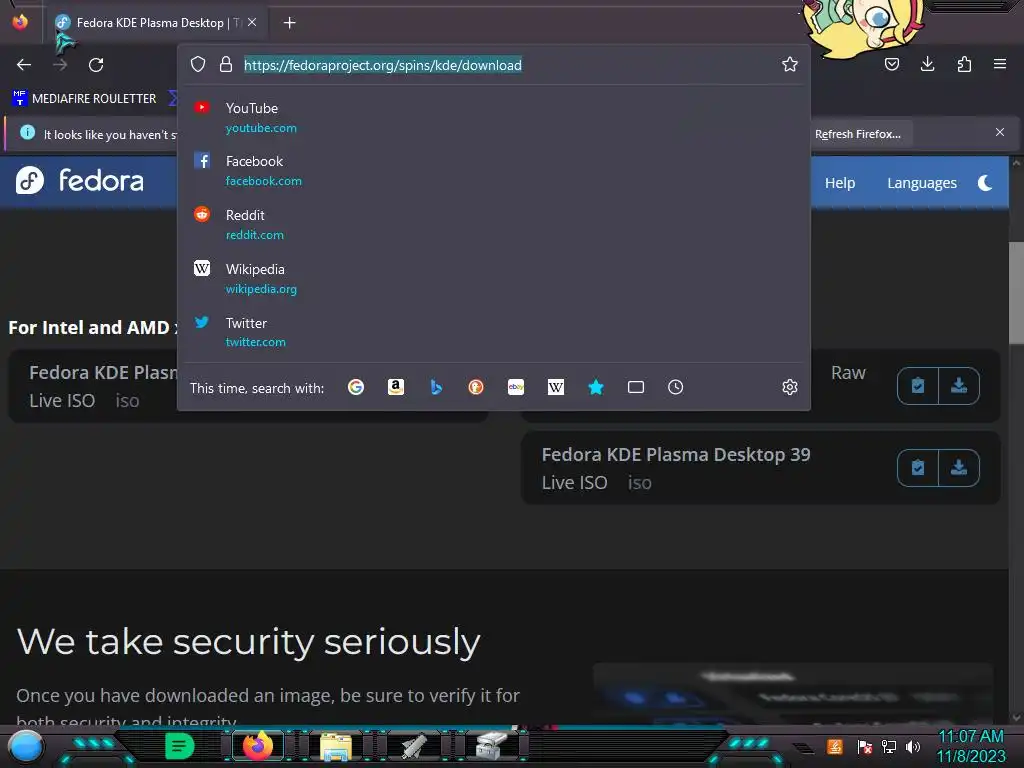Open the green notes taskbar app
The image size is (1024, 768).
180,746
